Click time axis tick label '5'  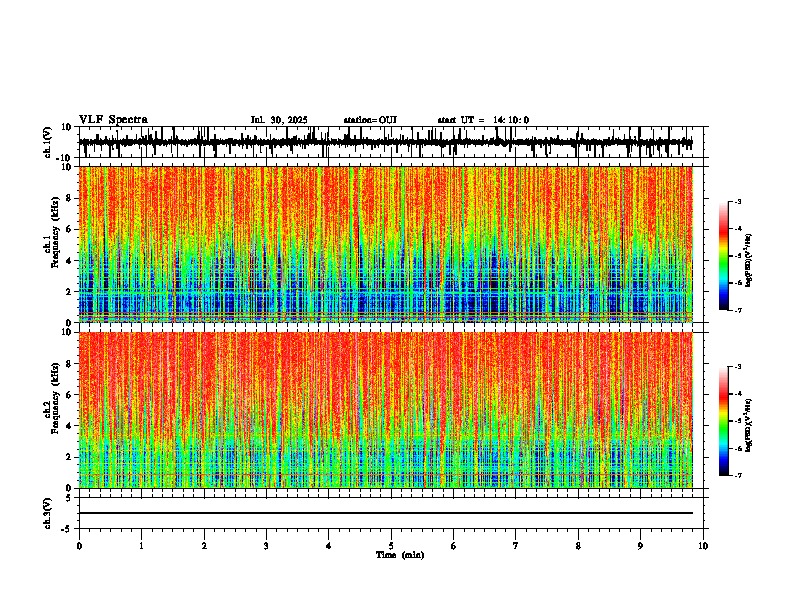click(391, 546)
